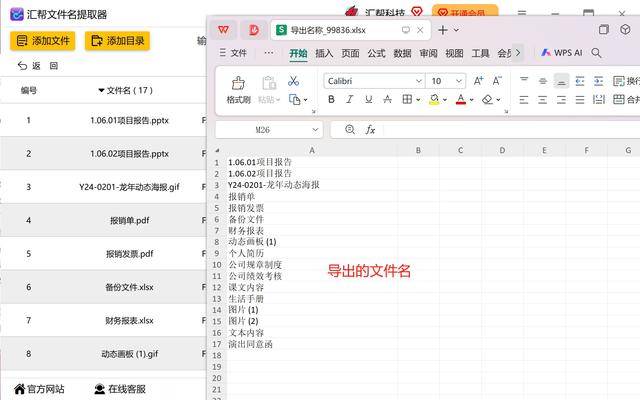Switch to the 审阅 ribbon tab
640x400 pixels.
click(428, 53)
